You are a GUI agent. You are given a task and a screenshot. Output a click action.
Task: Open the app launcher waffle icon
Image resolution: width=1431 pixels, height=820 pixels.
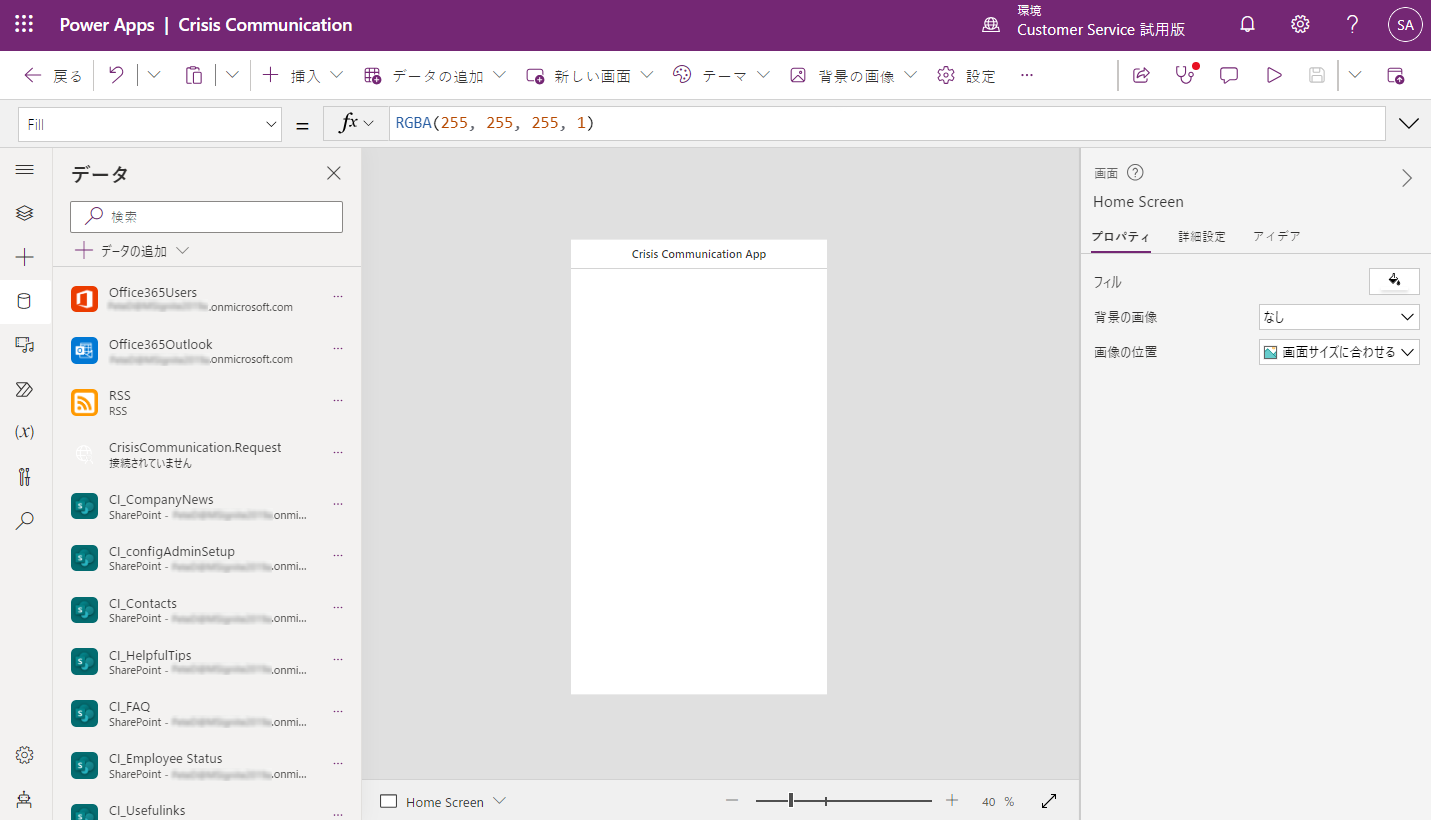tap(24, 25)
